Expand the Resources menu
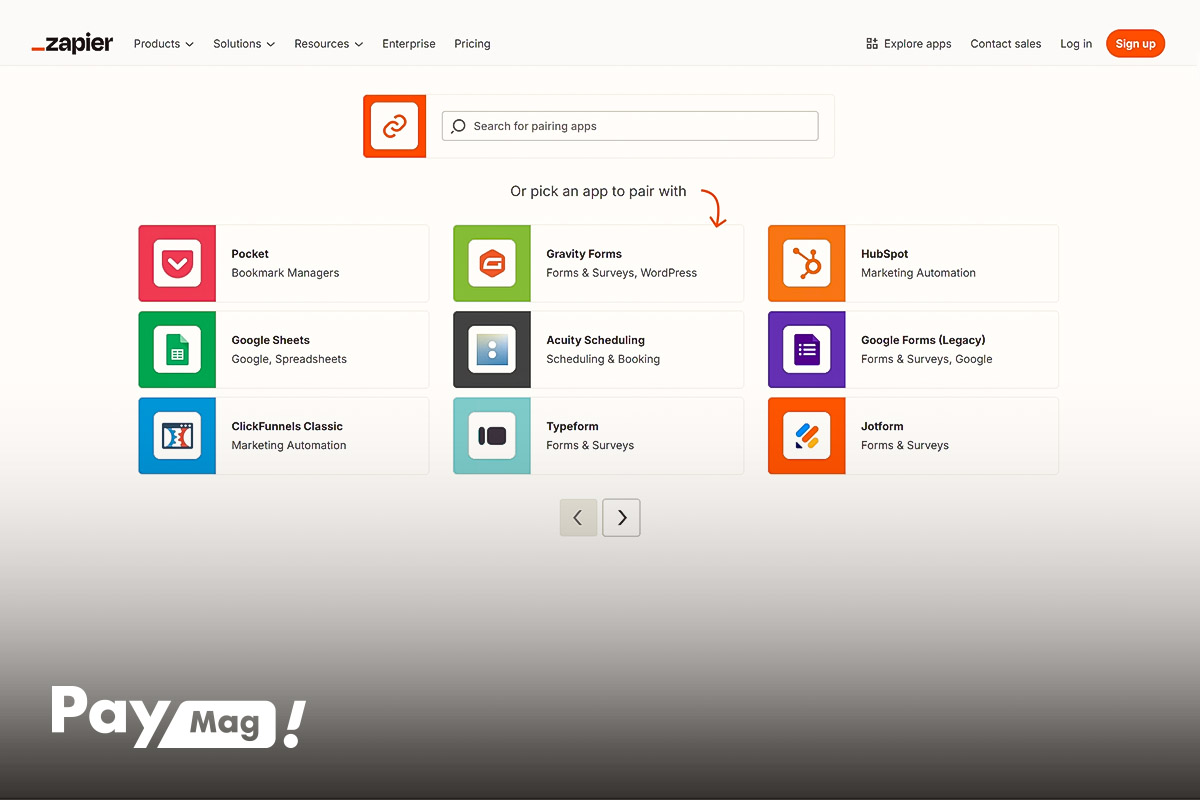1200x800 pixels. [x=328, y=44]
